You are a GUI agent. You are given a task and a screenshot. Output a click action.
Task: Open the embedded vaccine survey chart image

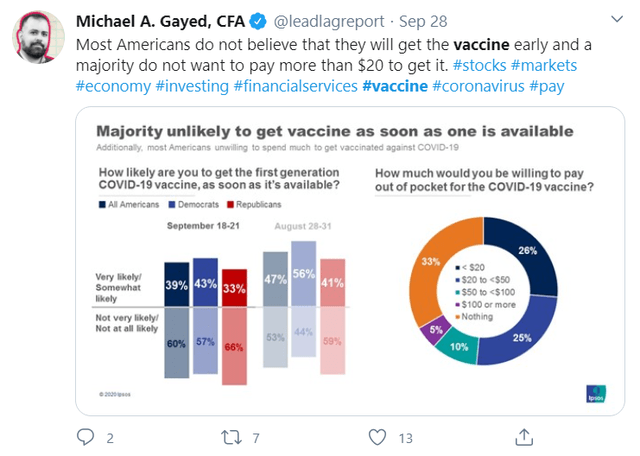click(350, 261)
